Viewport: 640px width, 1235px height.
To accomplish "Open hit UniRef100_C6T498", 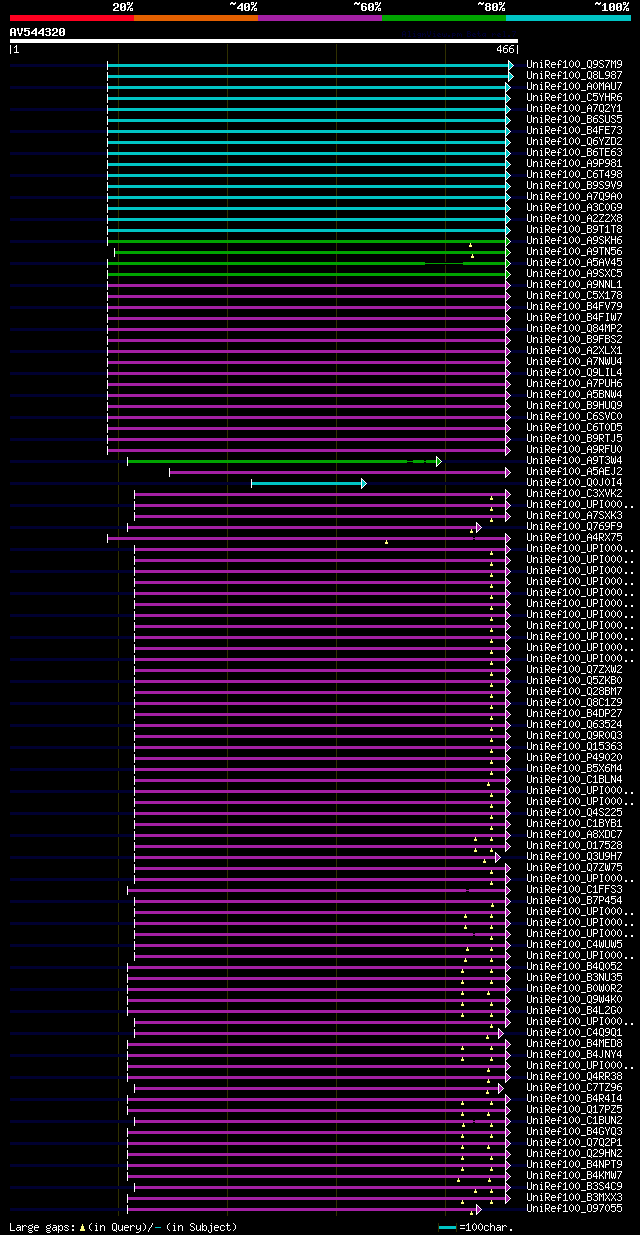I will coord(574,174).
